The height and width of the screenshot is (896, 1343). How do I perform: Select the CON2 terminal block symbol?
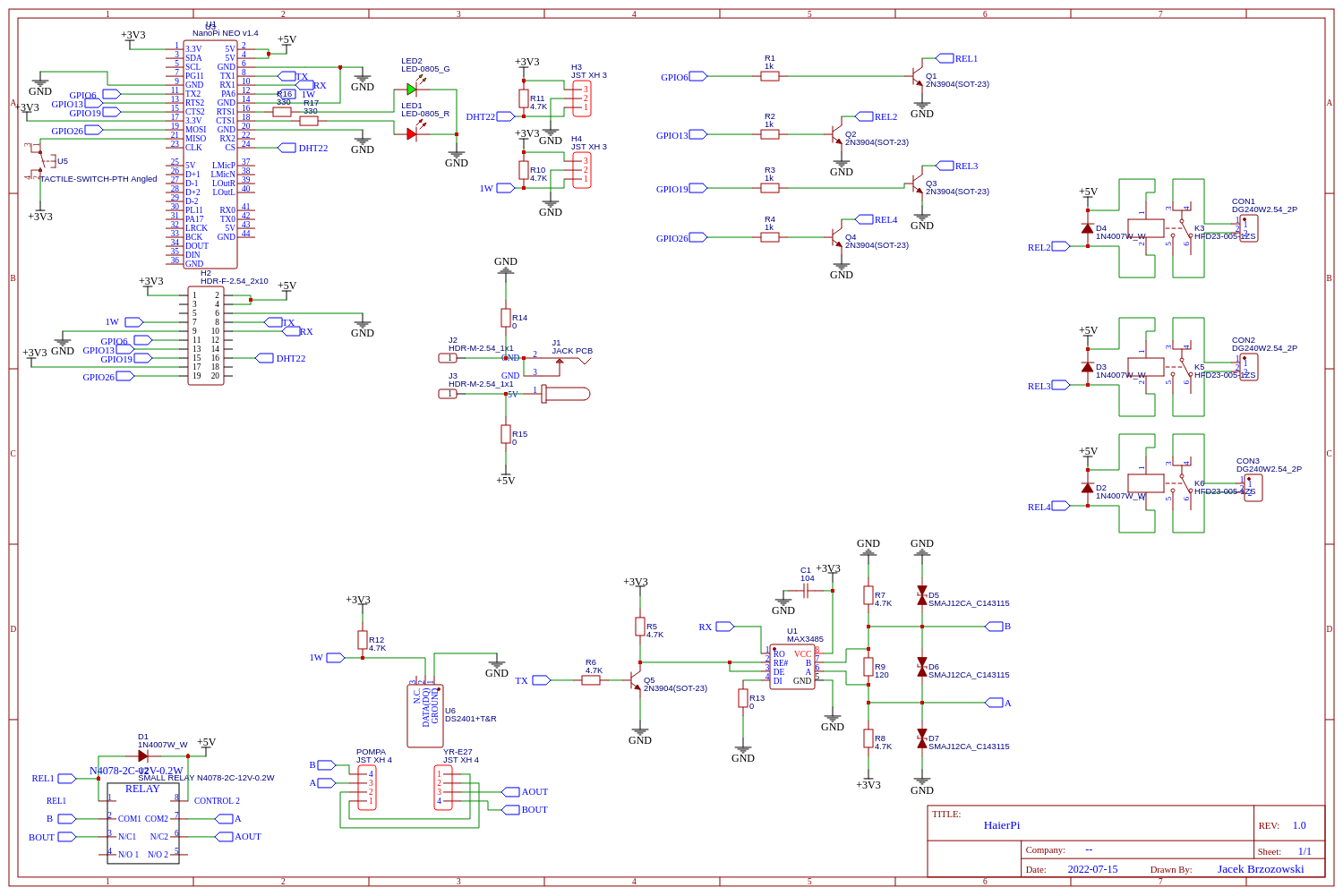tap(1248, 367)
